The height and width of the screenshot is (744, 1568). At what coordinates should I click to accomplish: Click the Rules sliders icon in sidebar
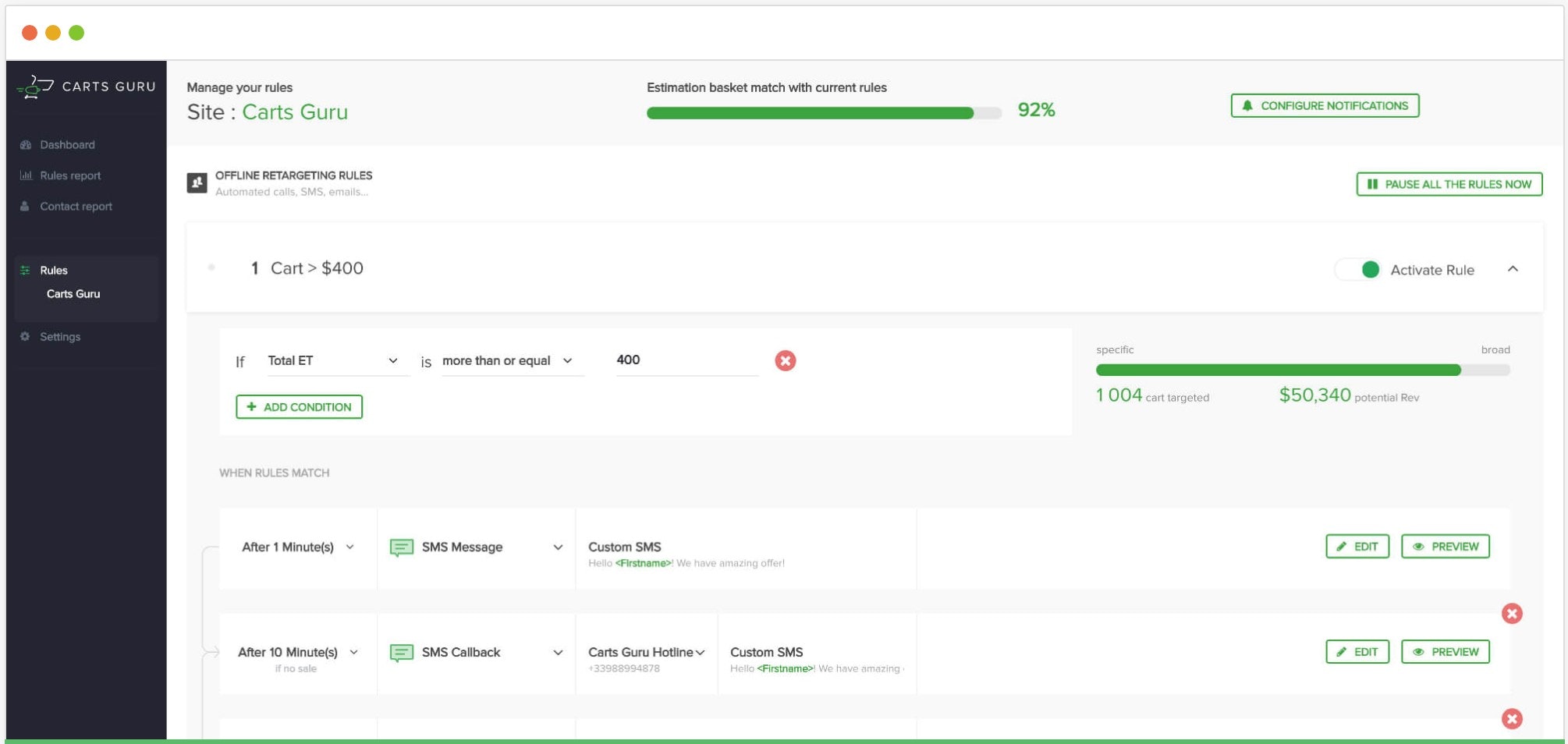coord(25,271)
